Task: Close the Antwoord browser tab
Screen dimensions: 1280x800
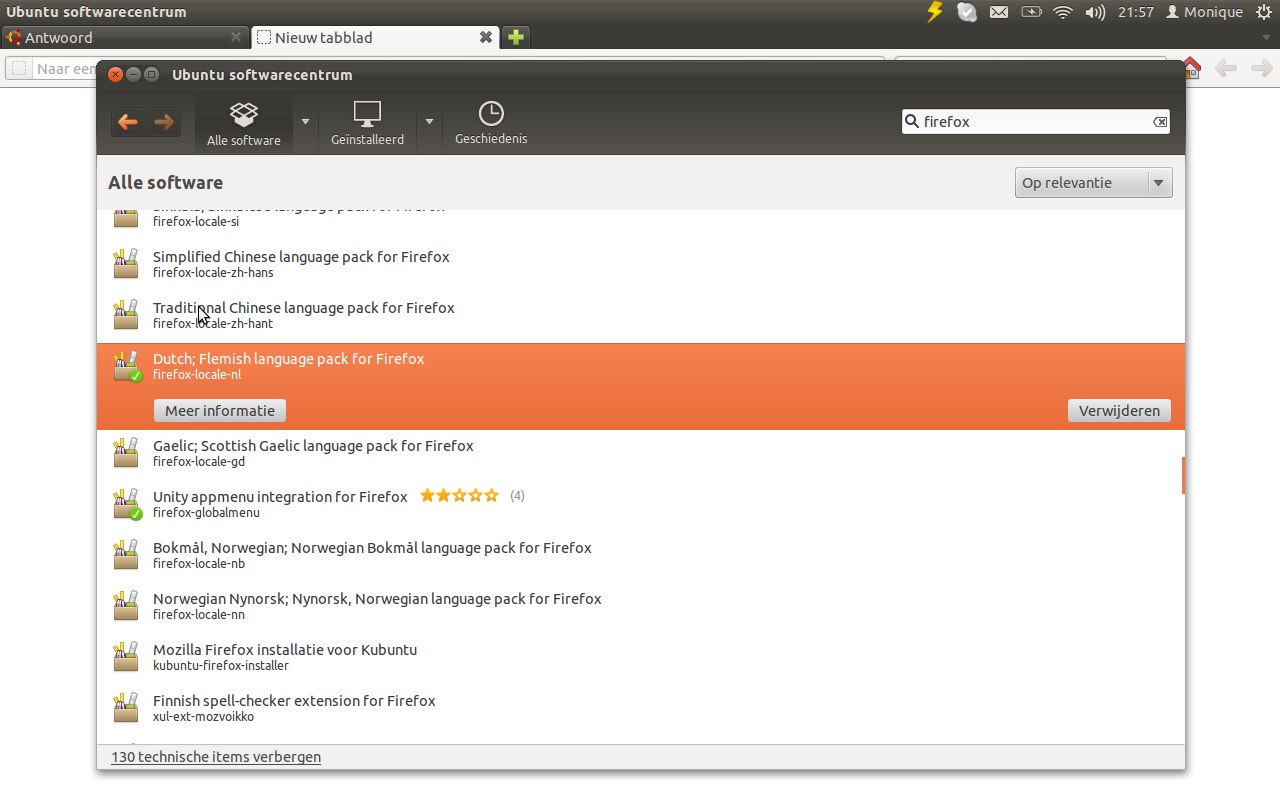Action: point(236,37)
